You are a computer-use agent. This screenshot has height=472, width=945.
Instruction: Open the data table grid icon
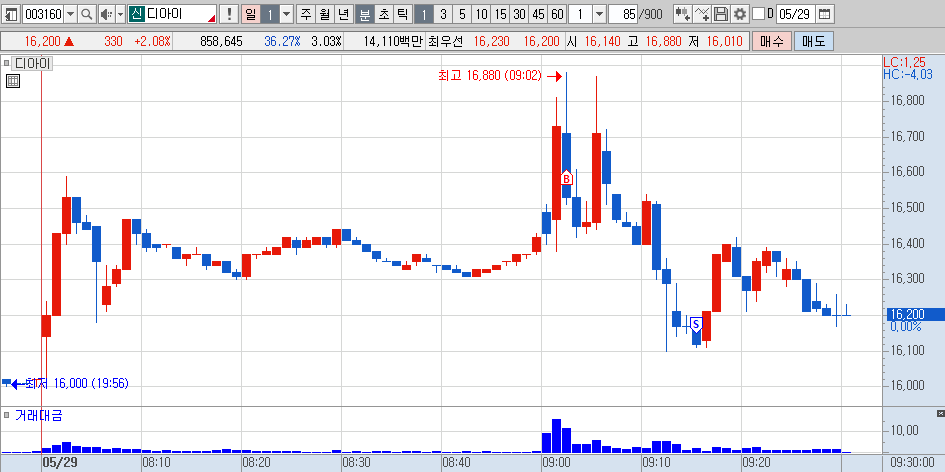(13, 81)
